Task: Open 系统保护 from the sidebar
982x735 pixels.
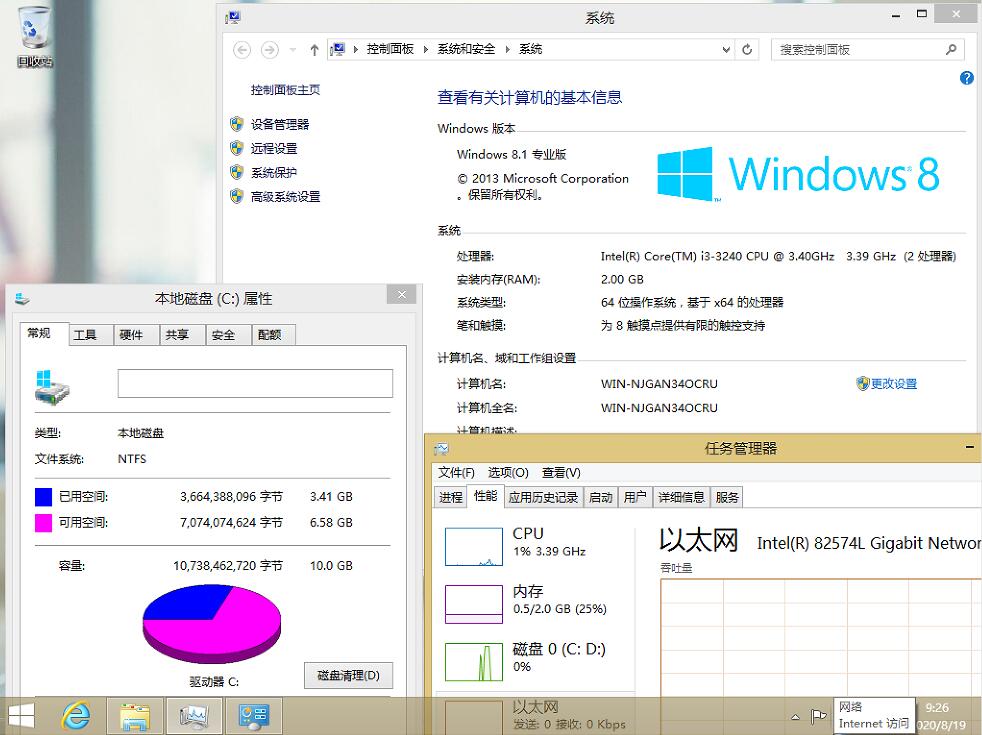Action: click(x=274, y=172)
